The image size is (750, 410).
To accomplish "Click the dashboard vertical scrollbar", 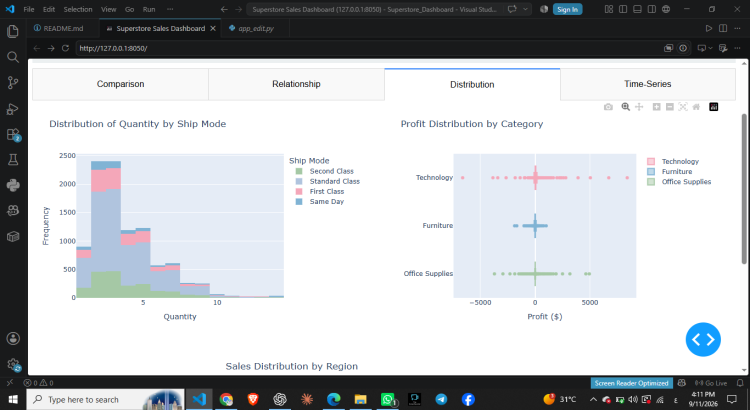I will point(744,189).
